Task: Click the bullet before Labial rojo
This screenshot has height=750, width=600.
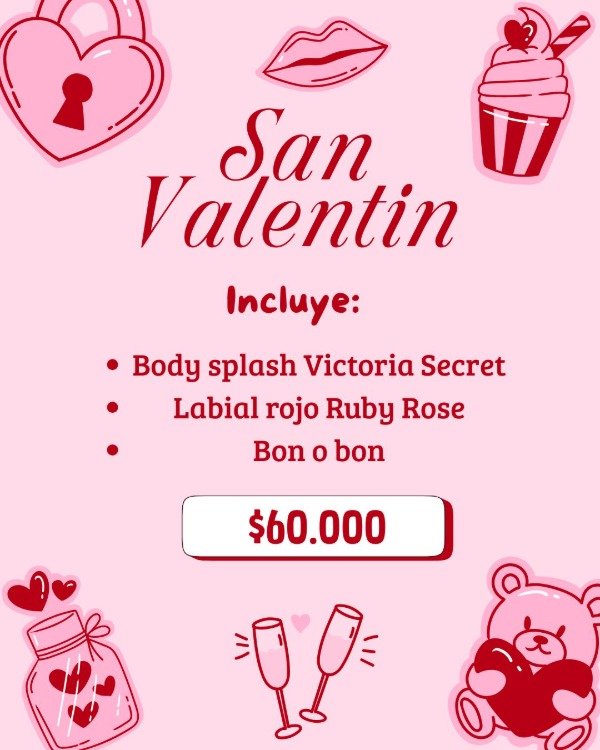Action: point(112,408)
